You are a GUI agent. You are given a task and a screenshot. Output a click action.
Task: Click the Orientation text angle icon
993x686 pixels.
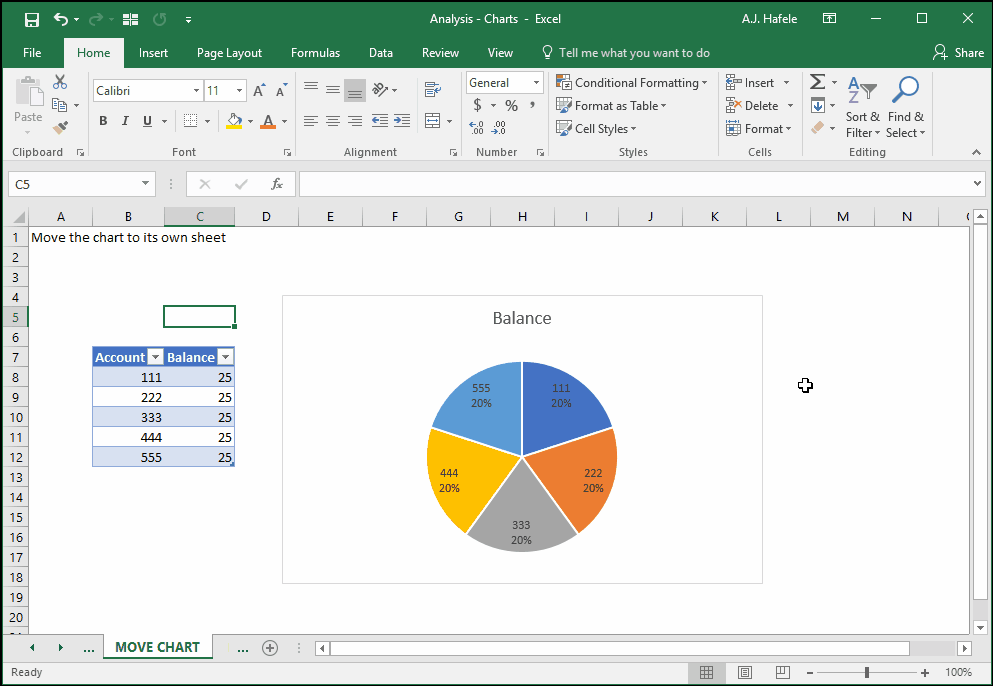pos(380,90)
